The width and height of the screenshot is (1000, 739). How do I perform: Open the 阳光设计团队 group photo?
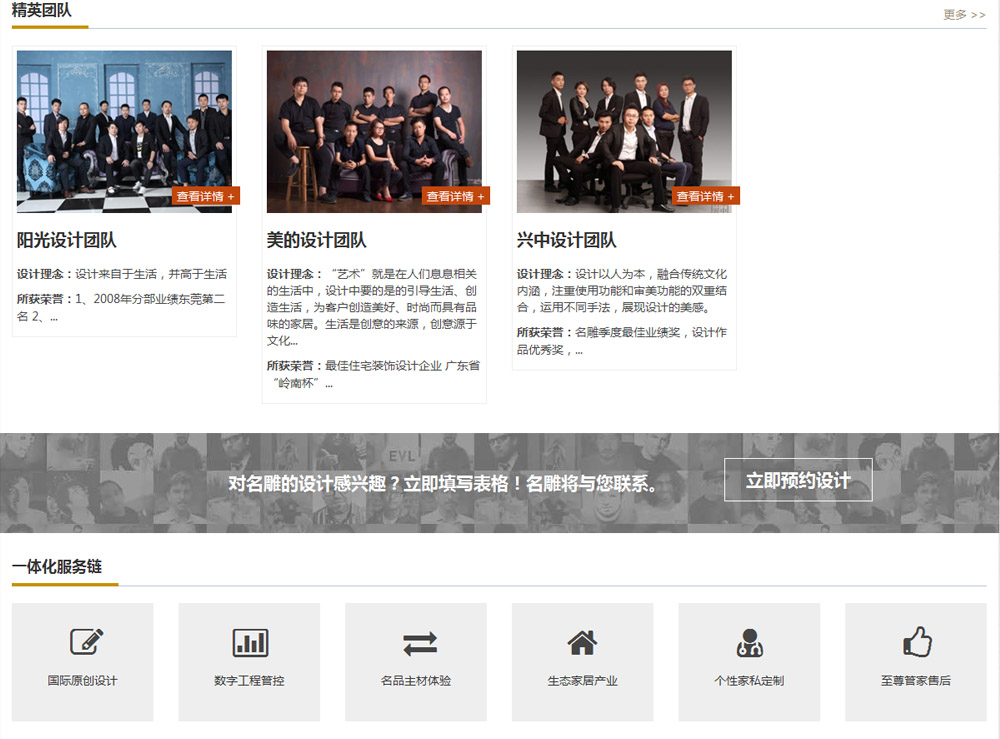pos(124,131)
